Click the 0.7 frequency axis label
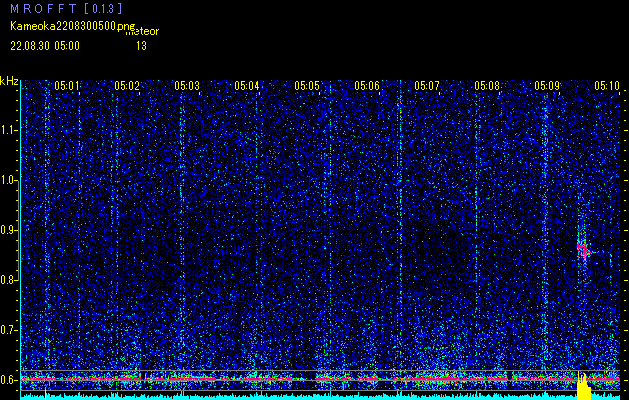The image size is (629, 400). tap(9, 330)
